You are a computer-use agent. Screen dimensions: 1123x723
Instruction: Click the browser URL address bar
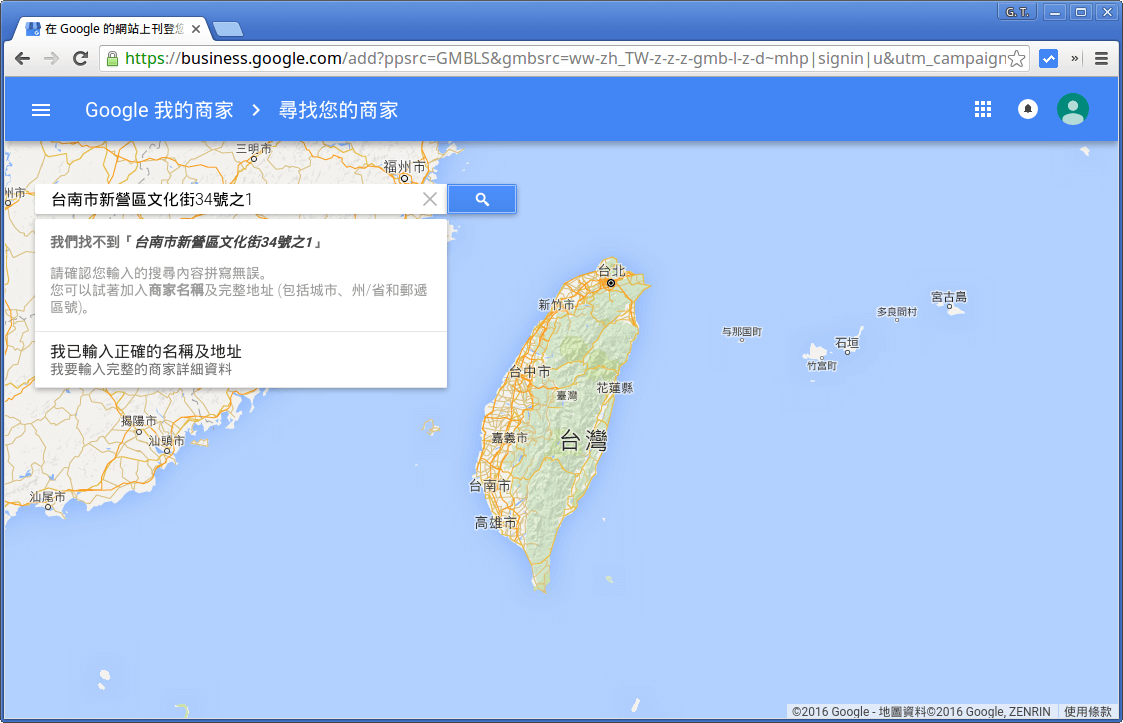tap(560, 59)
